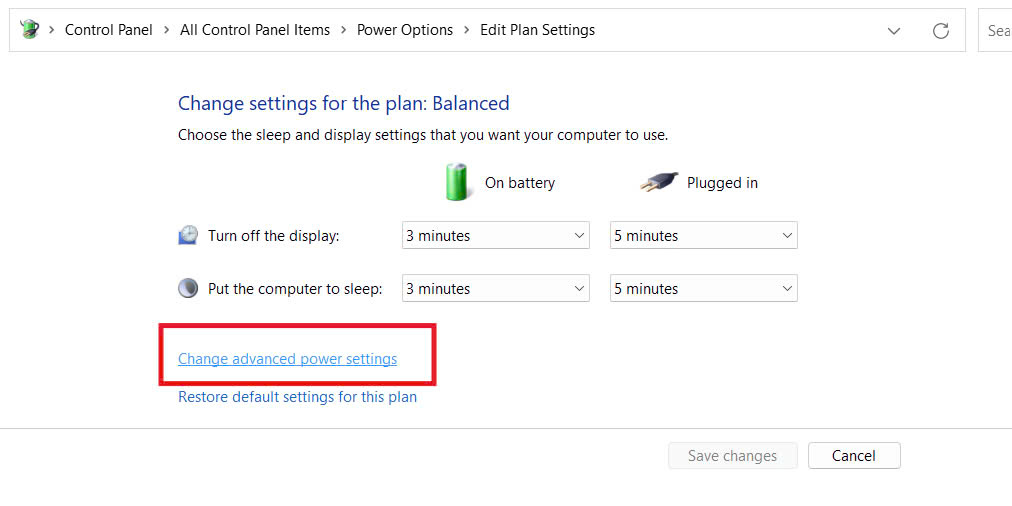
Task: Open display timeout dropdown for On battery
Action: [x=495, y=236]
